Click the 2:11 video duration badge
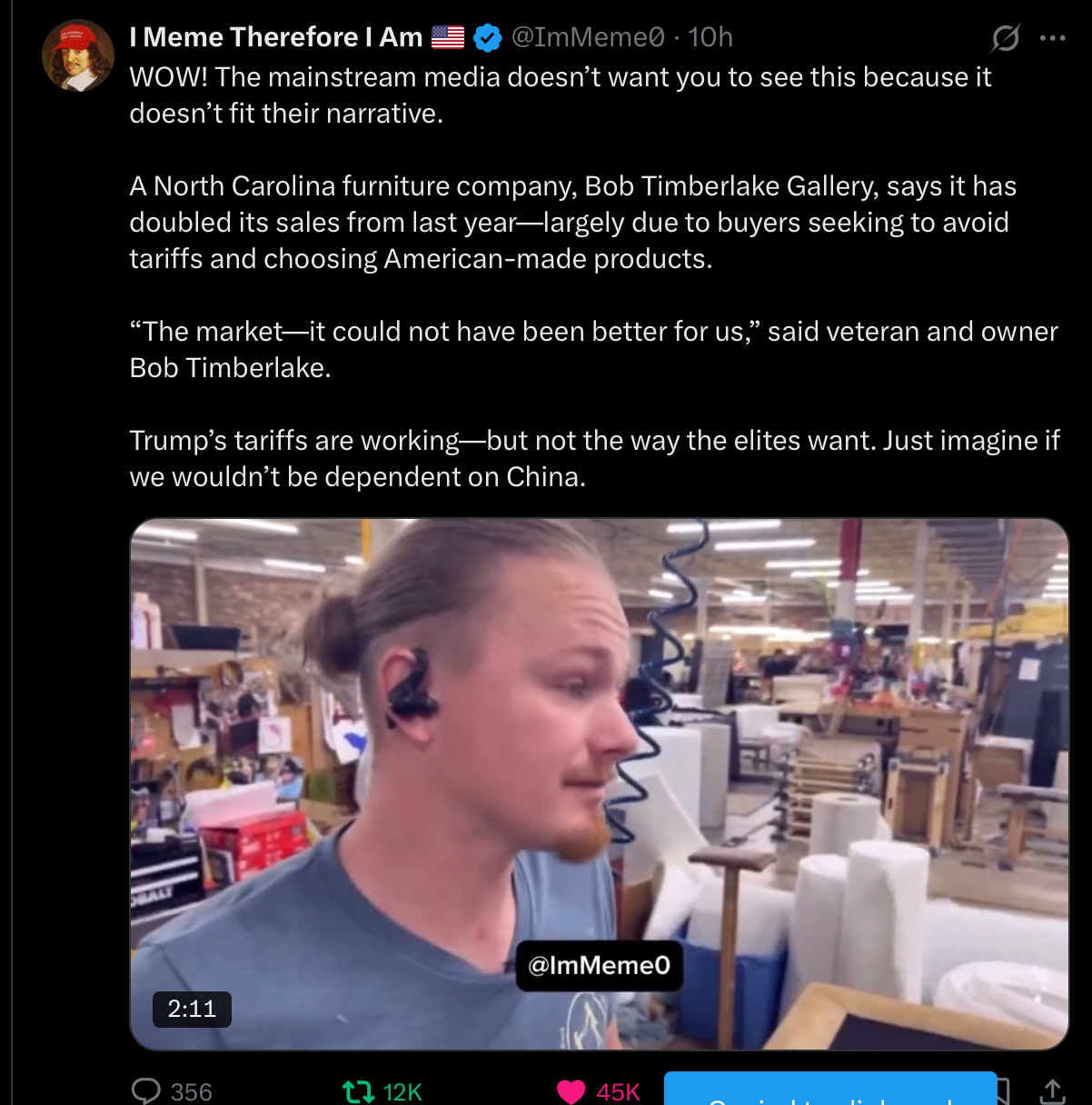 (192, 1009)
